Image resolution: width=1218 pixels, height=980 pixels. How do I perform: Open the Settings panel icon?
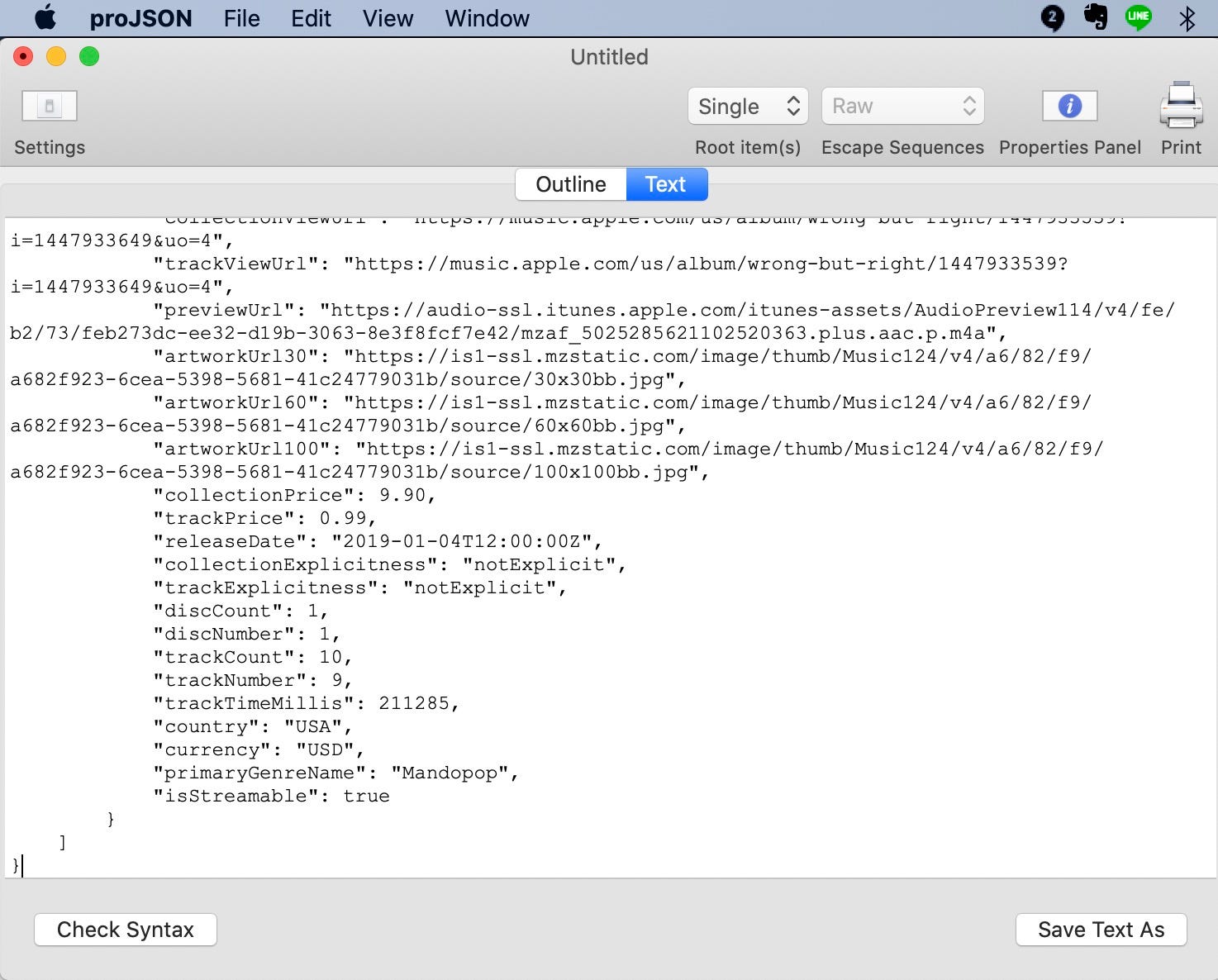point(49,106)
